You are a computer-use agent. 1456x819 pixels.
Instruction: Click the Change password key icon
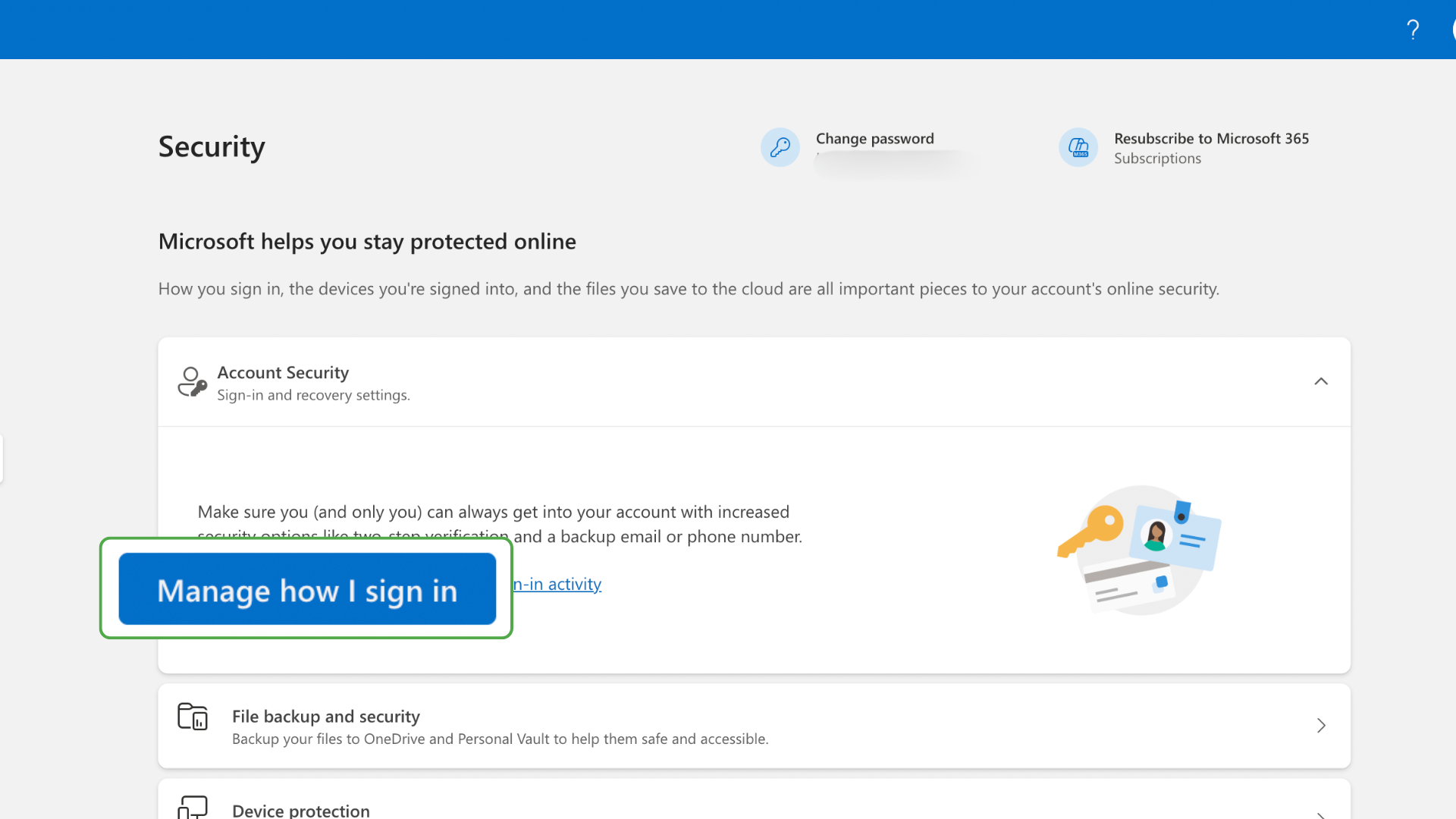(780, 147)
